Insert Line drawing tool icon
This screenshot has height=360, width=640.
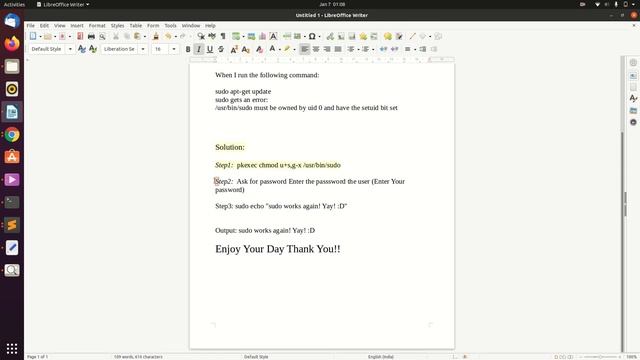pos(412,36)
